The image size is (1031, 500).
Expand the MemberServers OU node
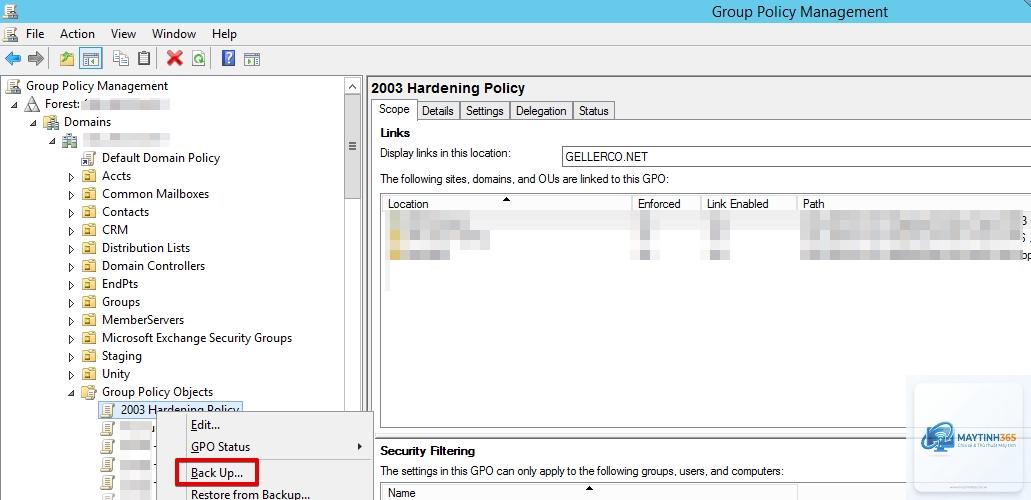tap(72, 320)
